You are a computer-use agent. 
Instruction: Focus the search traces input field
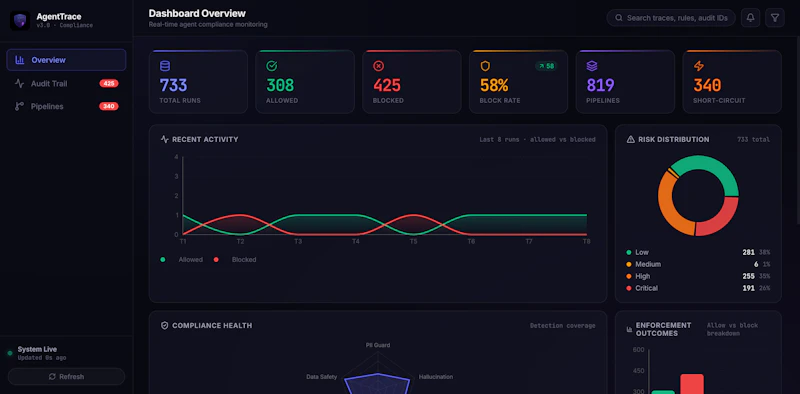[x=671, y=18]
